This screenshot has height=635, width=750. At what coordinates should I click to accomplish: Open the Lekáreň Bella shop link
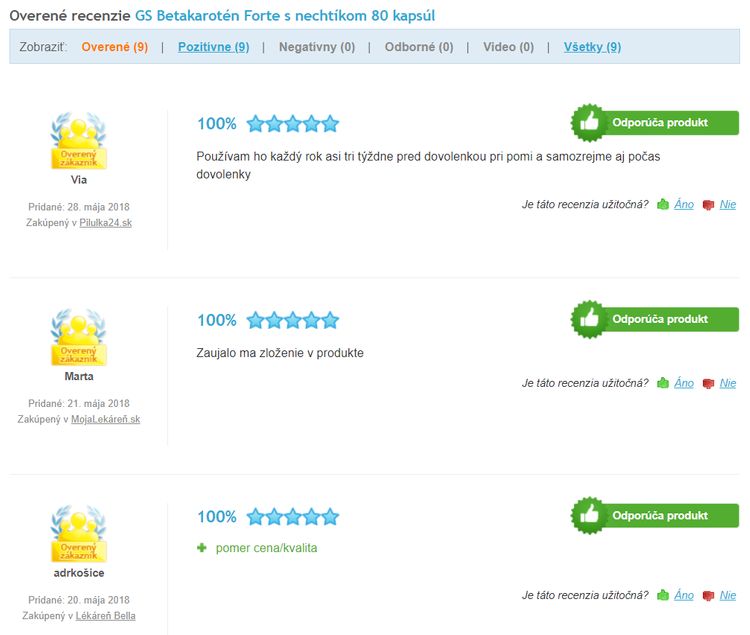tap(105, 616)
